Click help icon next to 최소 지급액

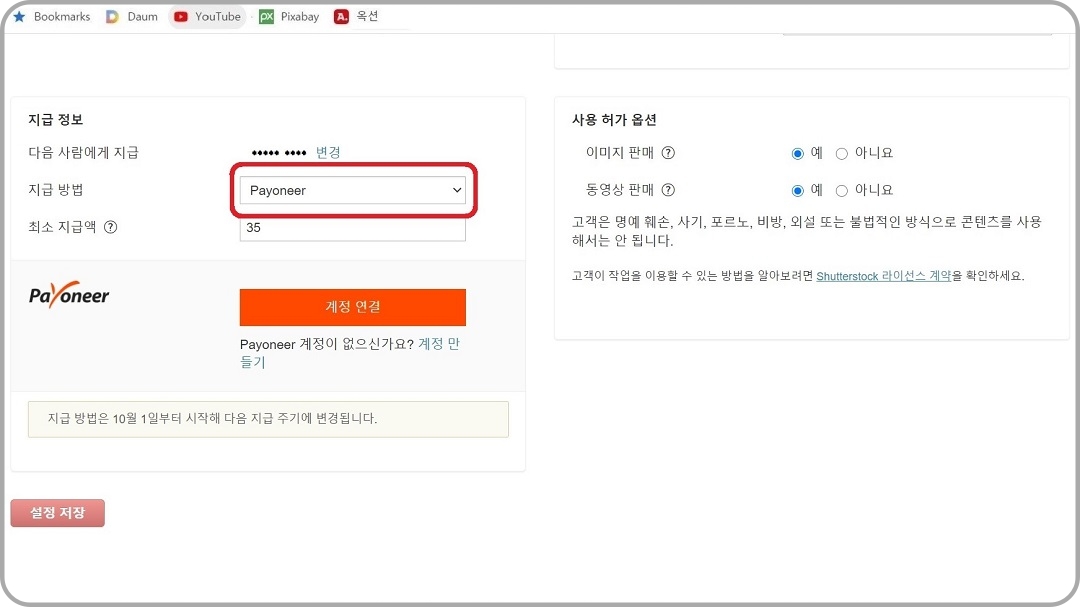(x=110, y=227)
